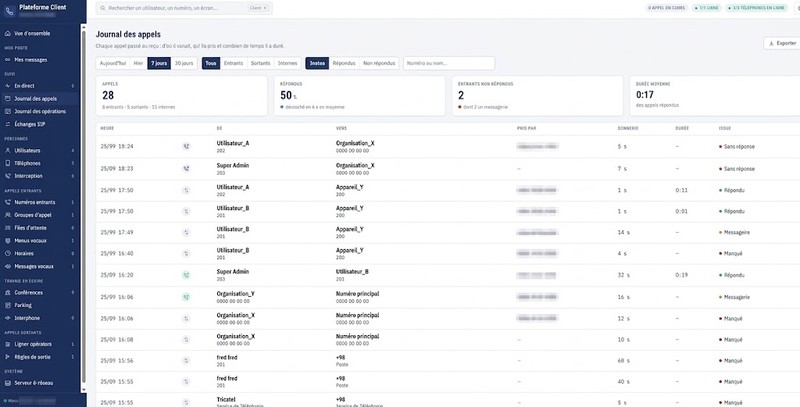Go to Horaires menu item
Screen dimensions: 800x407
pyautogui.click(x=40, y=253)
